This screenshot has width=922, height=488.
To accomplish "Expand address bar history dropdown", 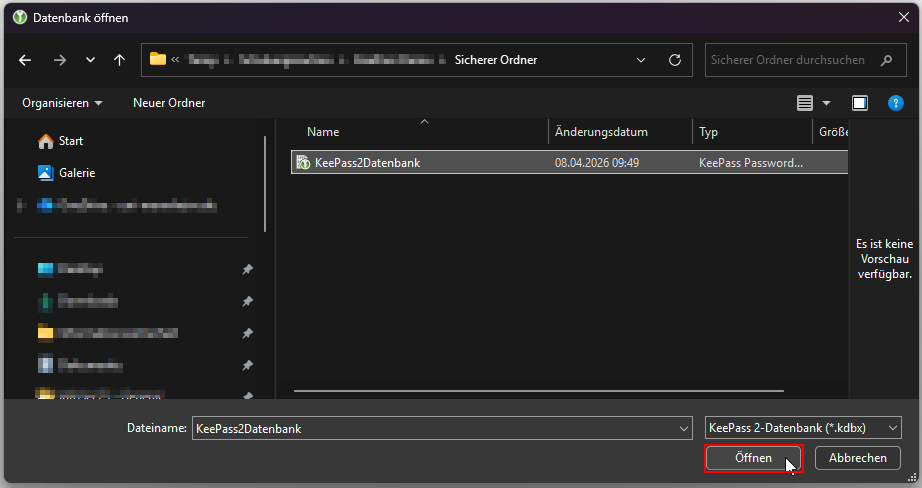I will coord(641,60).
